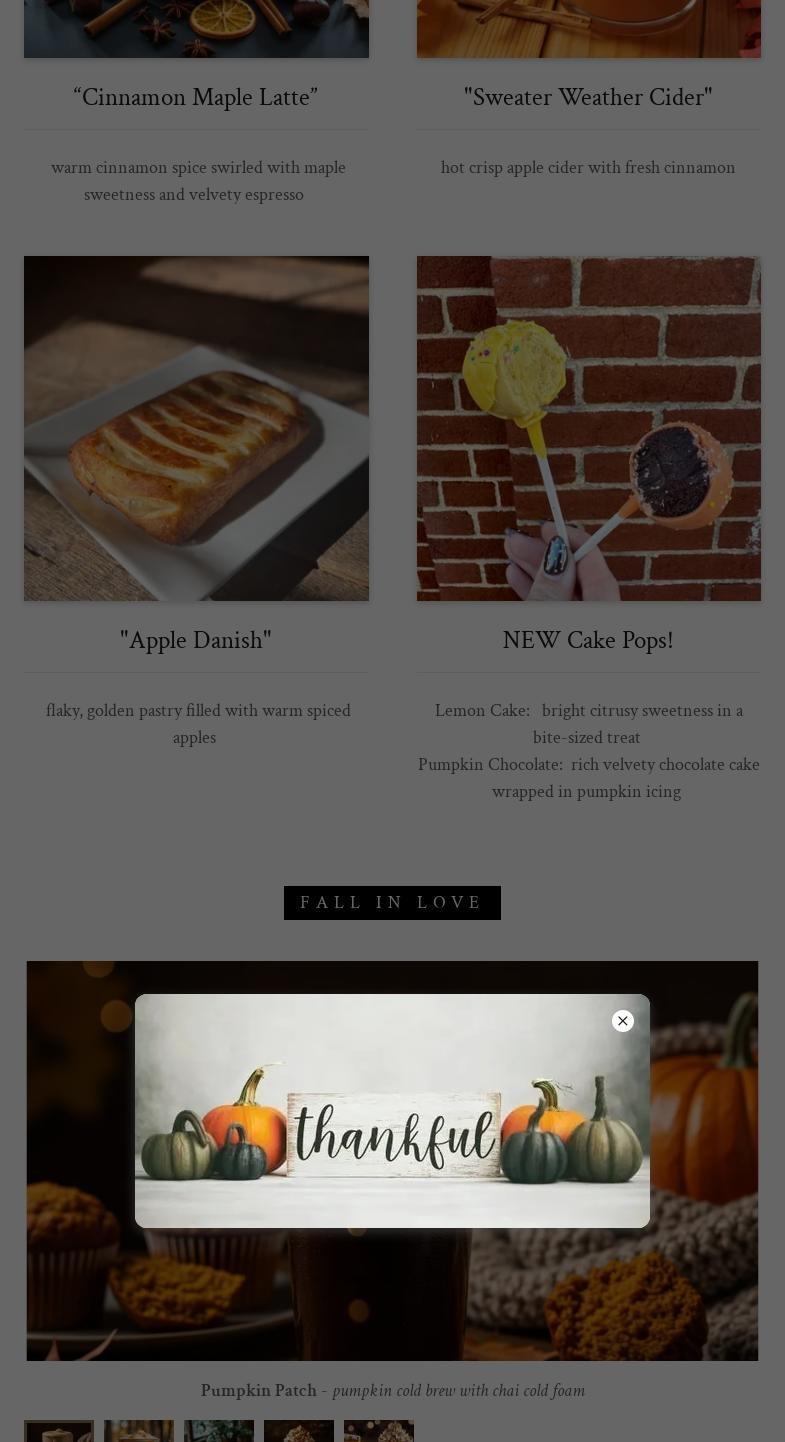Screen dimensions: 785x1442
Task: Close the thankful popup with the X icon
Action: tap(623, 1021)
